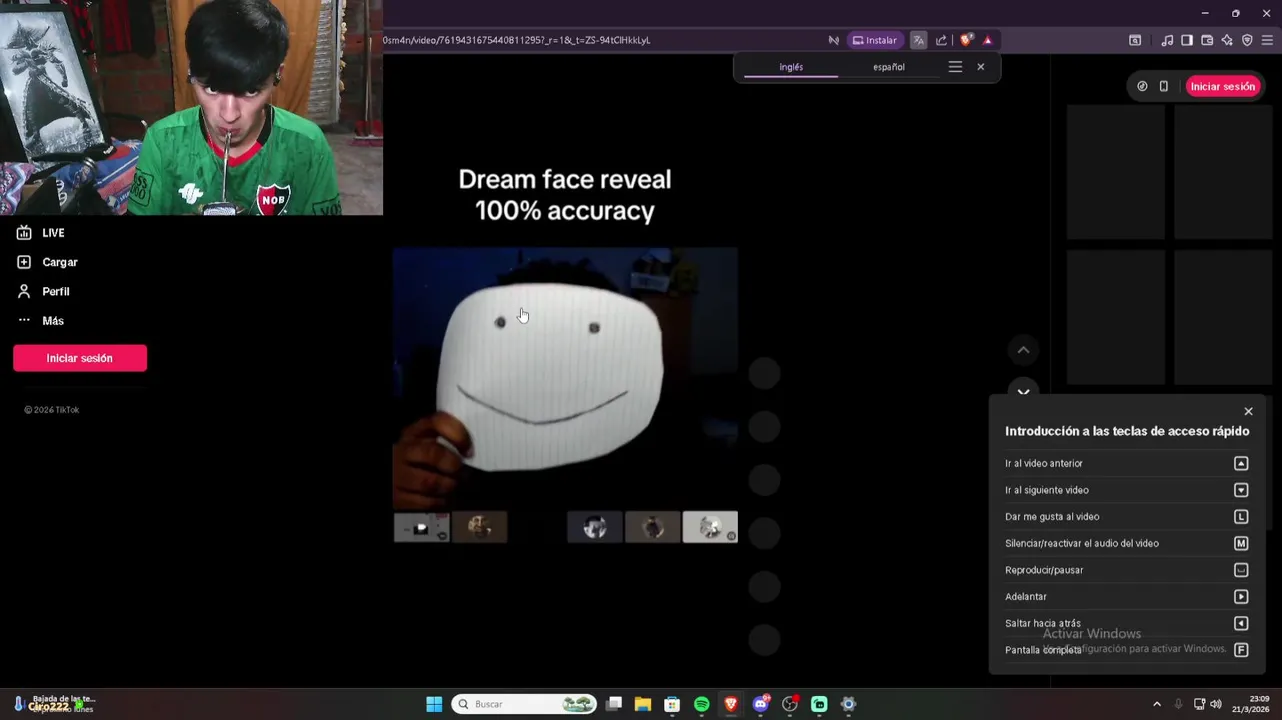Open Spotify from the taskbar
Image resolution: width=1282 pixels, height=720 pixels.
[x=702, y=704]
